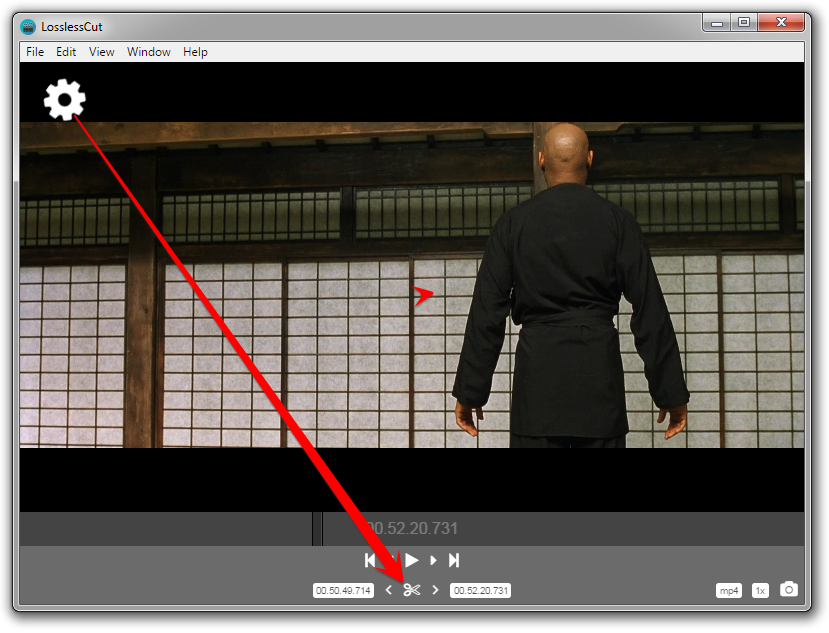
Task: Click the red playhead marker on the timeline
Action: (x=321, y=528)
